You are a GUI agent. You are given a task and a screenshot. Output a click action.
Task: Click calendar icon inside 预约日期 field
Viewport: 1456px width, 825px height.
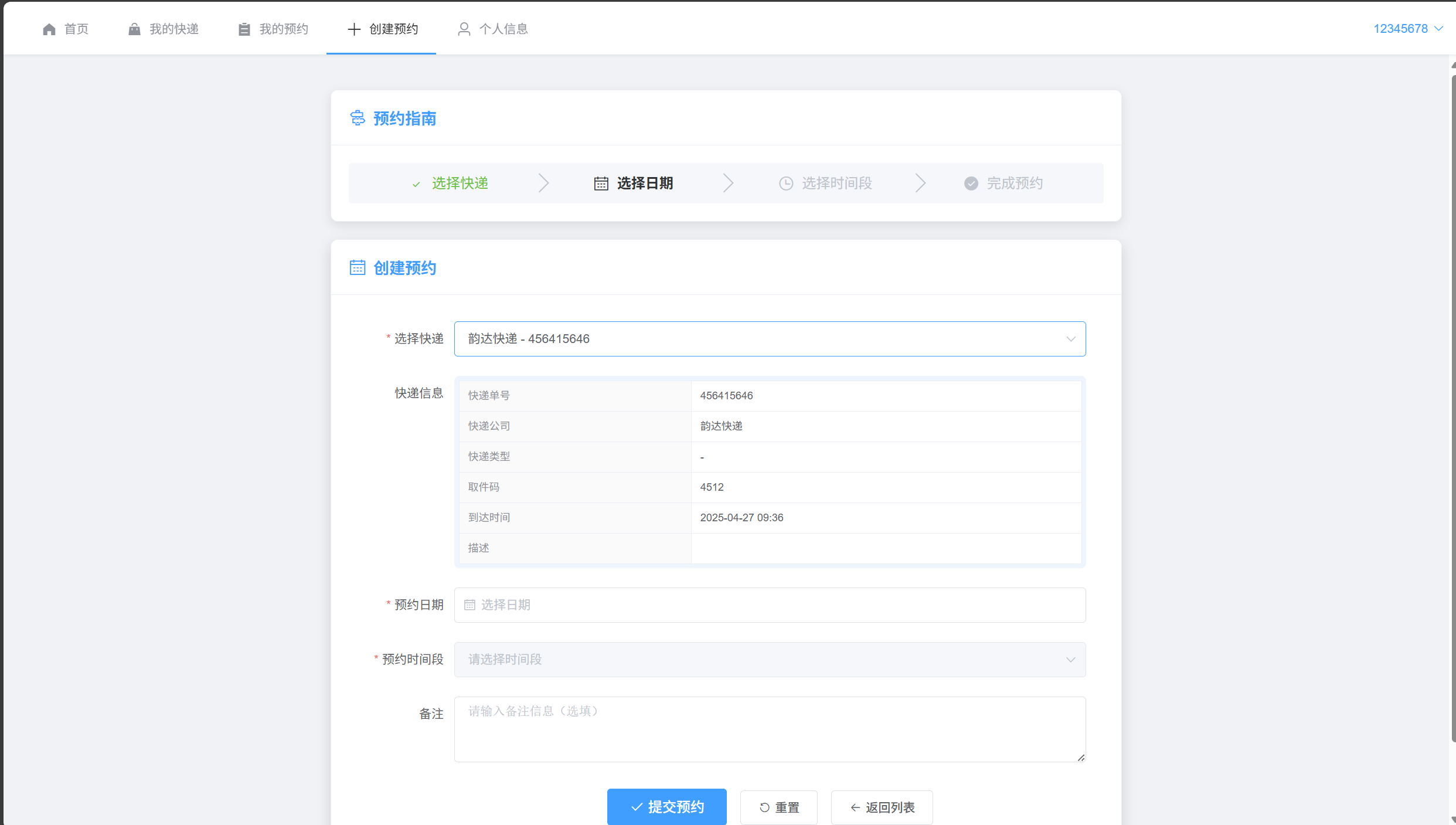pos(470,605)
